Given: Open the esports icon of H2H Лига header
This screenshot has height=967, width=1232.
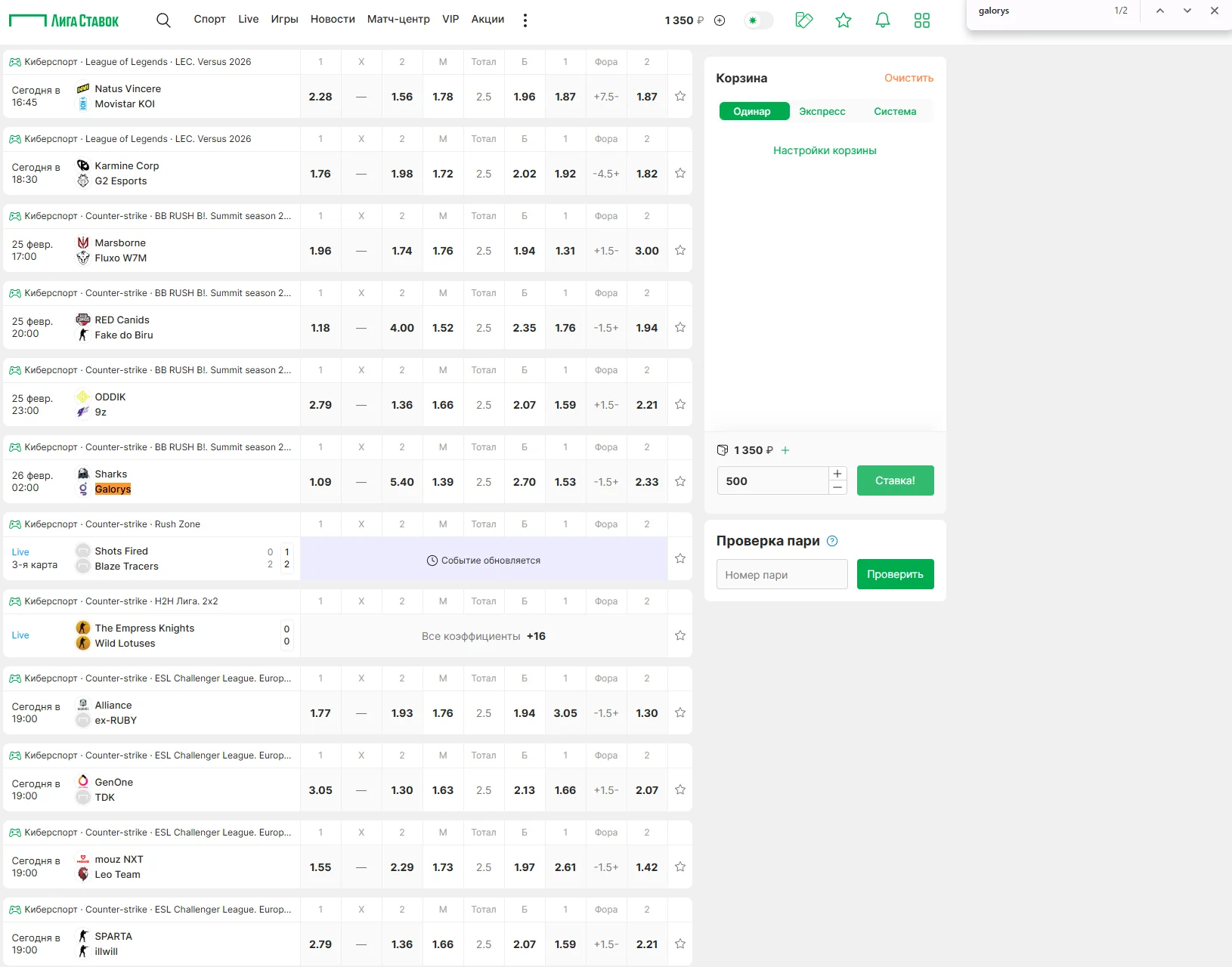Looking at the screenshot, I should pyautogui.click(x=15, y=601).
